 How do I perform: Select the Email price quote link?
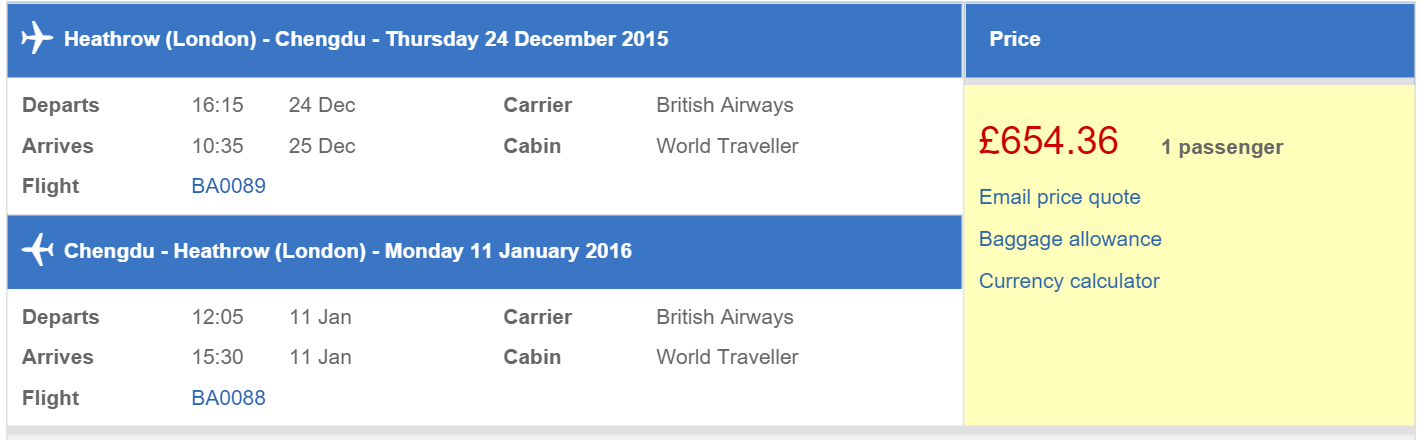click(x=1060, y=197)
